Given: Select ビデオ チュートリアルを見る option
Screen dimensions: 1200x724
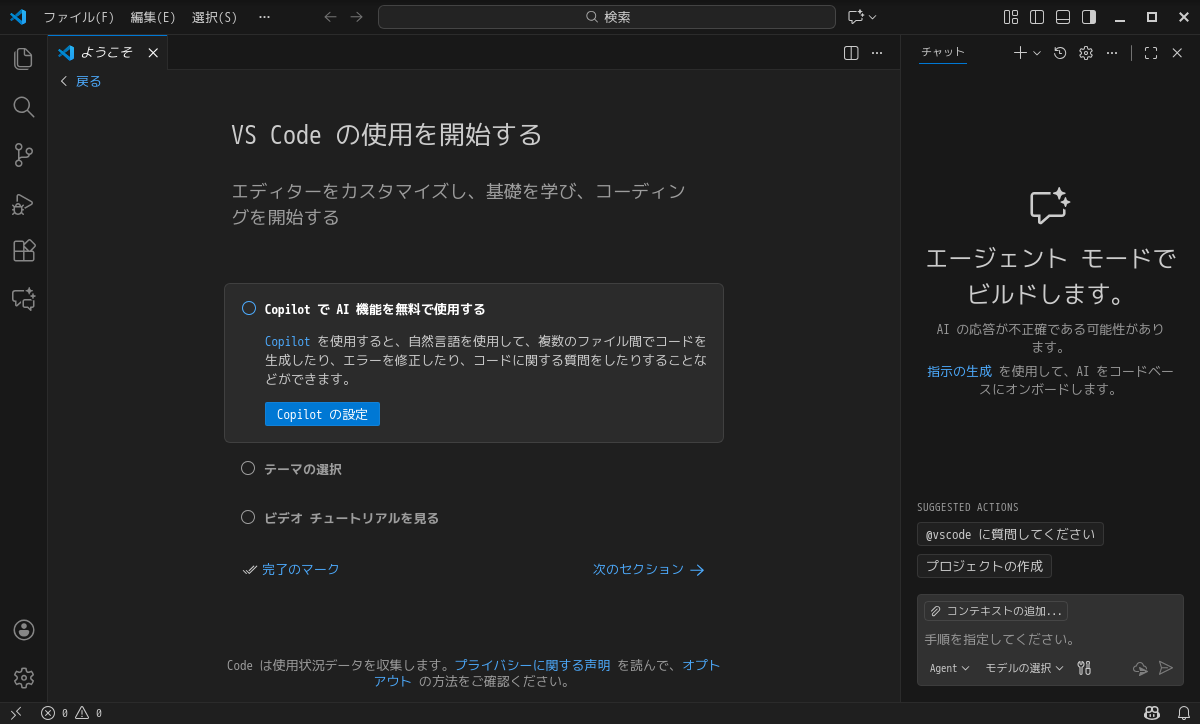Looking at the screenshot, I should [x=248, y=517].
